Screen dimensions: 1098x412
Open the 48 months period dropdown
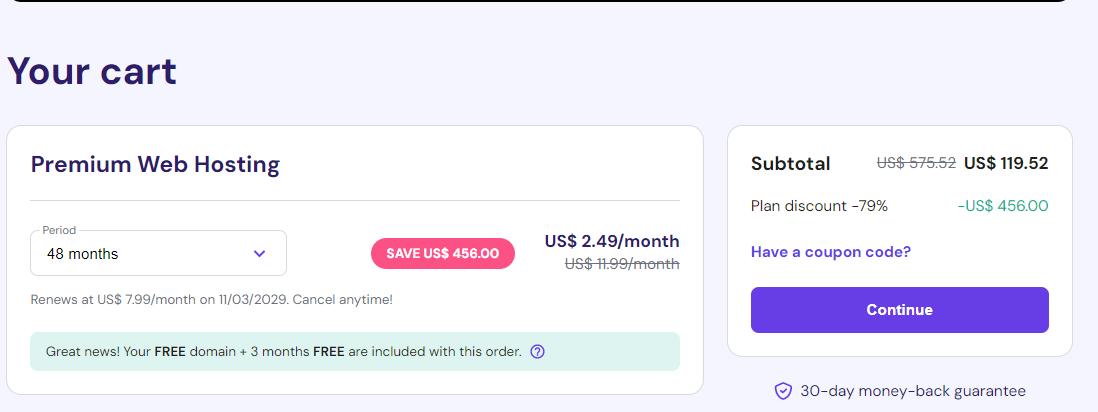pyautogui.click(x=158, y=253)
